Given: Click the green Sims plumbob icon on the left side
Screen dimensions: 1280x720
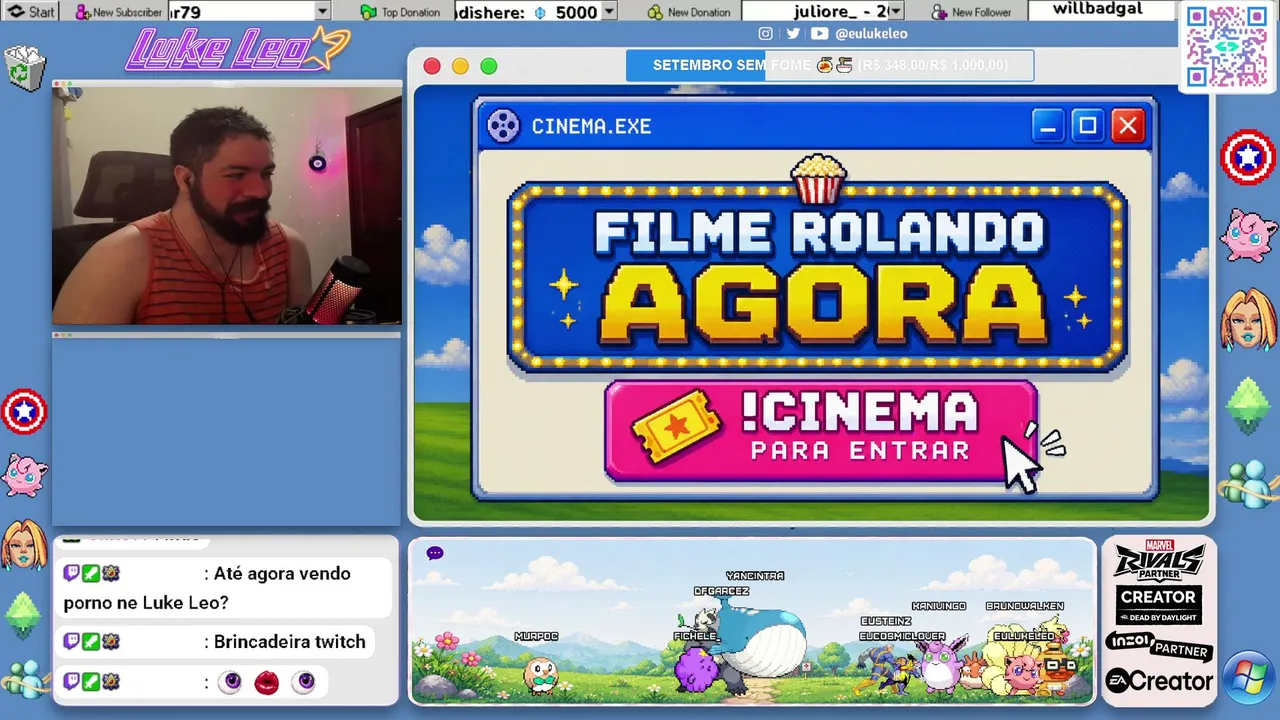Looking at the screenshot, I should tap(24, 614).
